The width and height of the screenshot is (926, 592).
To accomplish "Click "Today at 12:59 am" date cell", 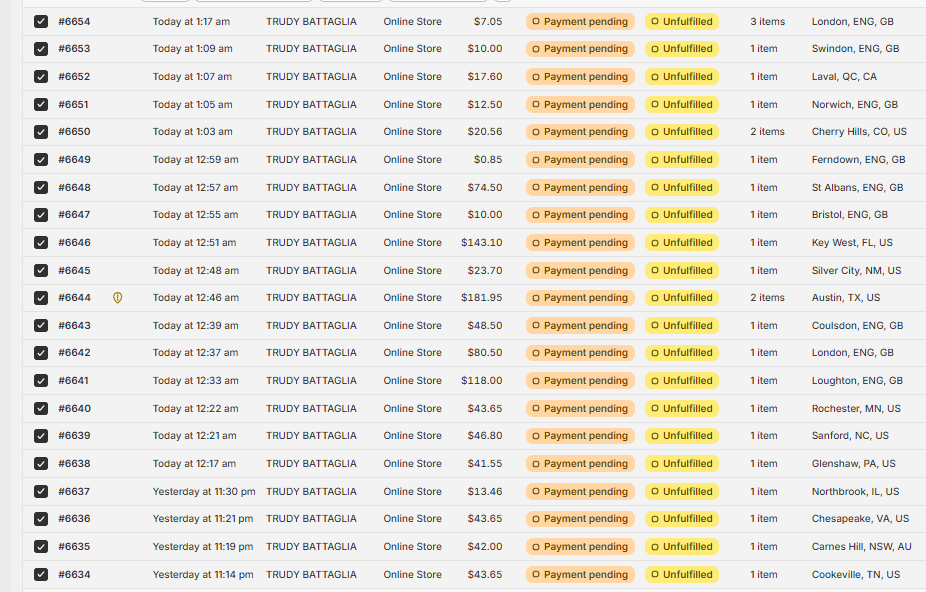I will [x=195, y=160].
